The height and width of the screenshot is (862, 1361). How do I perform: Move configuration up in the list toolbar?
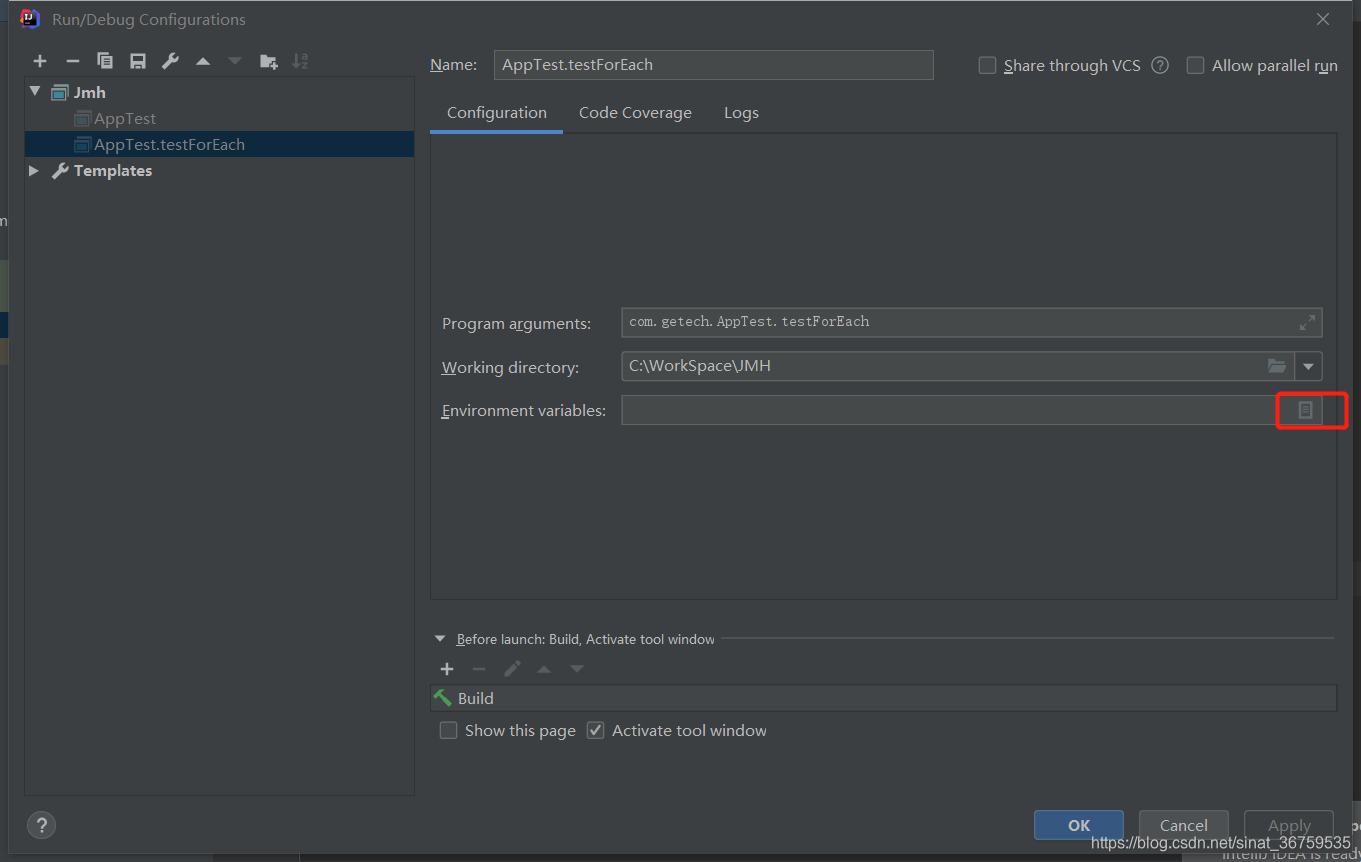(203, 61)
